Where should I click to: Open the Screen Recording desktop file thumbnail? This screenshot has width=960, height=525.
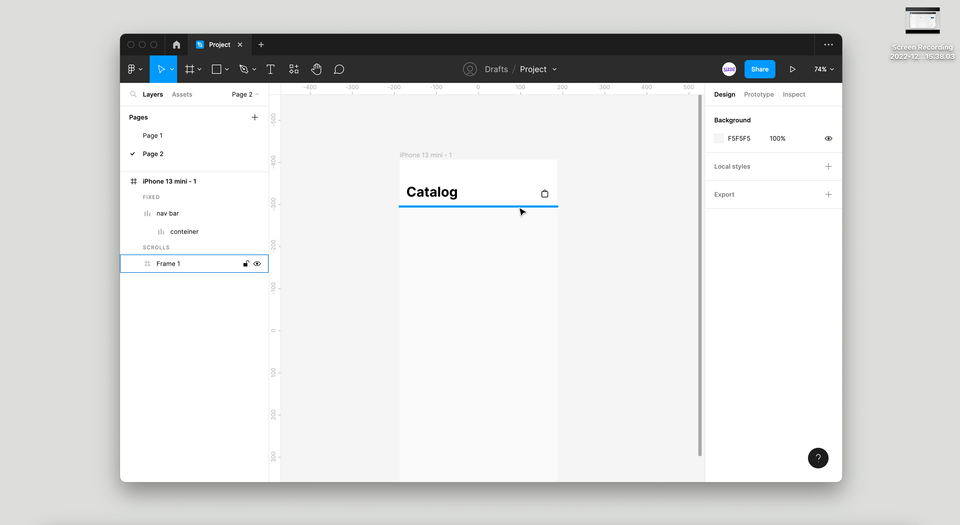coord(922,20)
